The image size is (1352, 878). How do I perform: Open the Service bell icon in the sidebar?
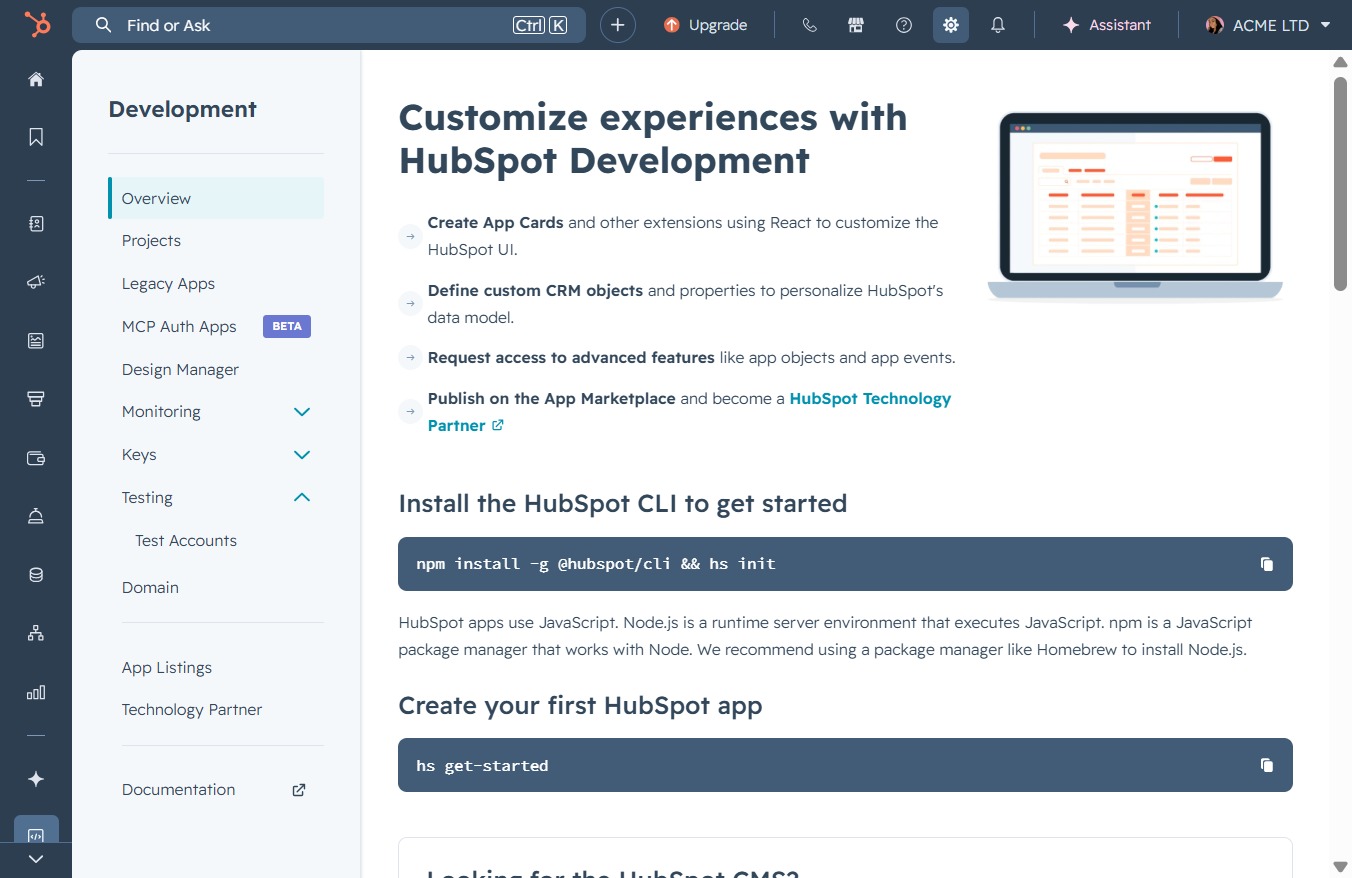tap(36, 516)
